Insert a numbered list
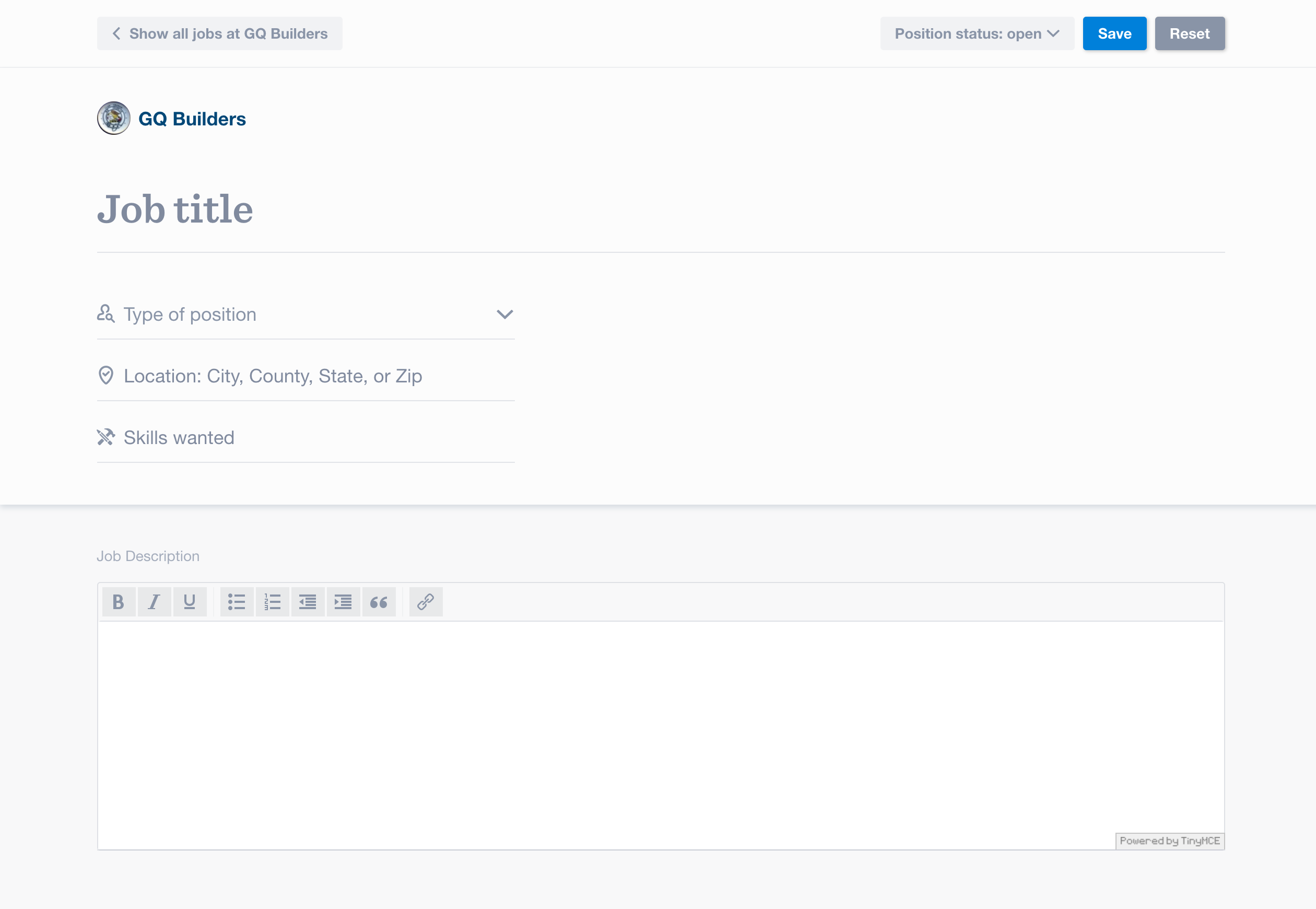 [x=272, y=602]
